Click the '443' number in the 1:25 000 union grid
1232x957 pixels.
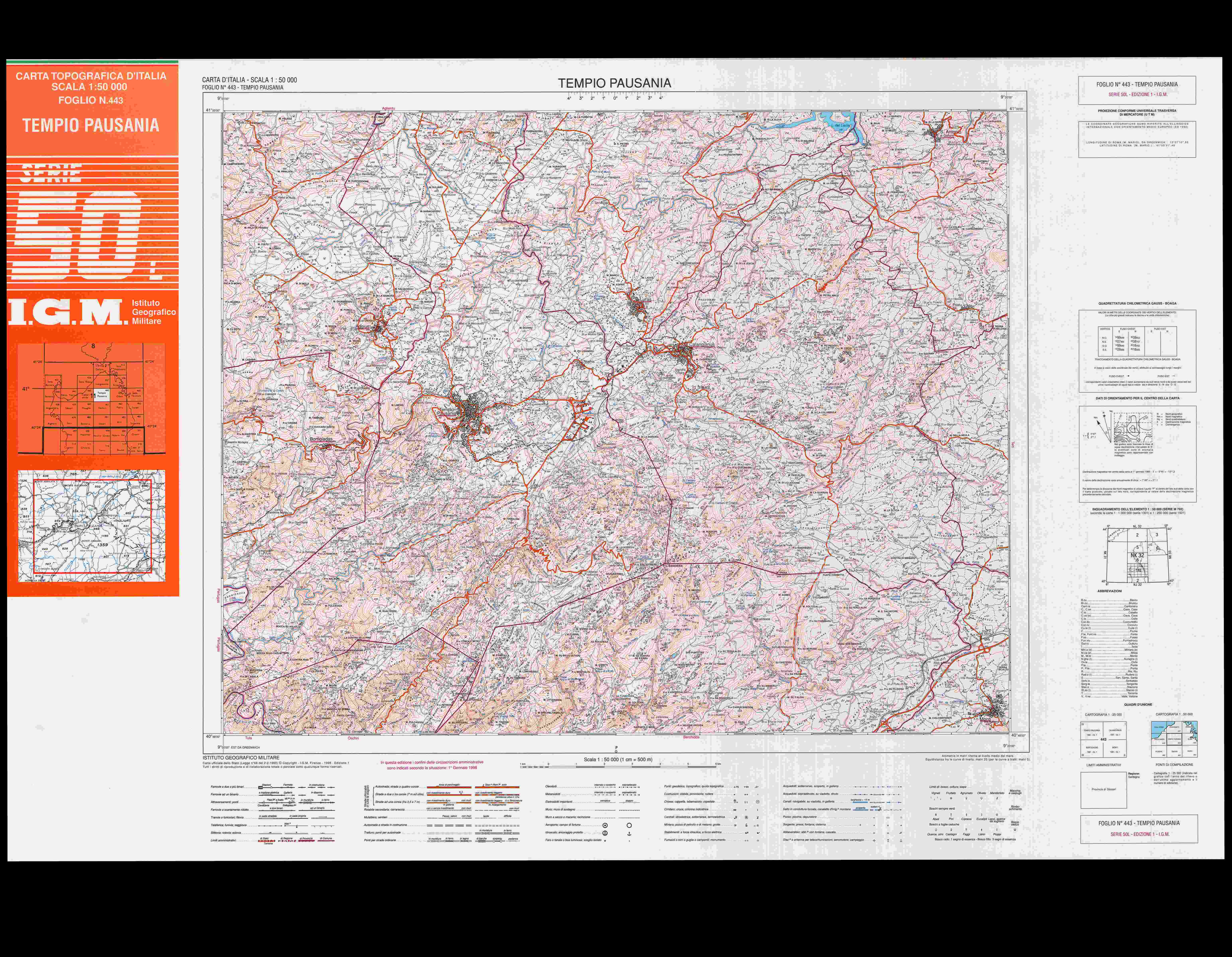tap(1103, 739)
